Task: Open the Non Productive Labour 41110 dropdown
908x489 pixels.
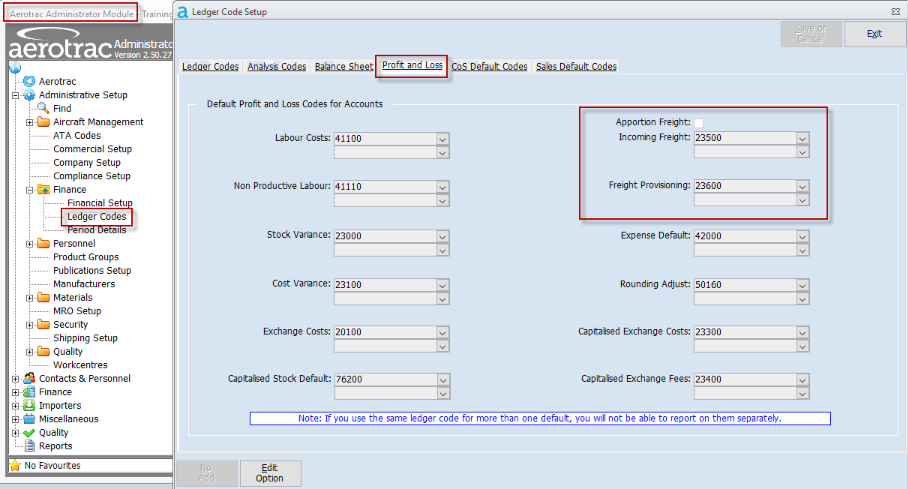Action: tap(442, 187)
